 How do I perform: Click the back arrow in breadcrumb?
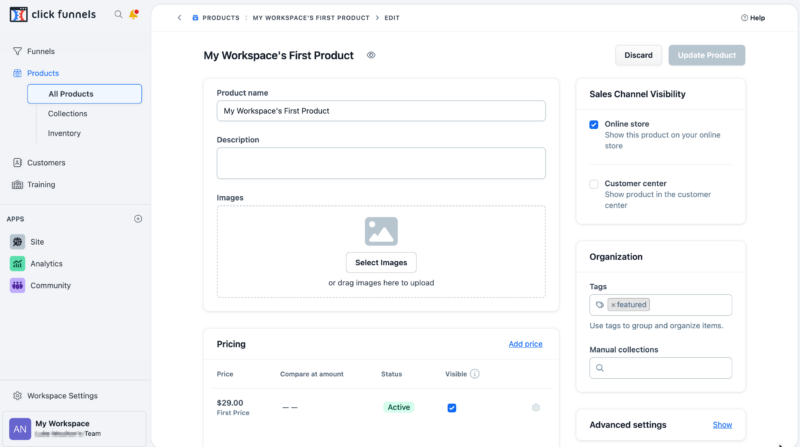180,17
